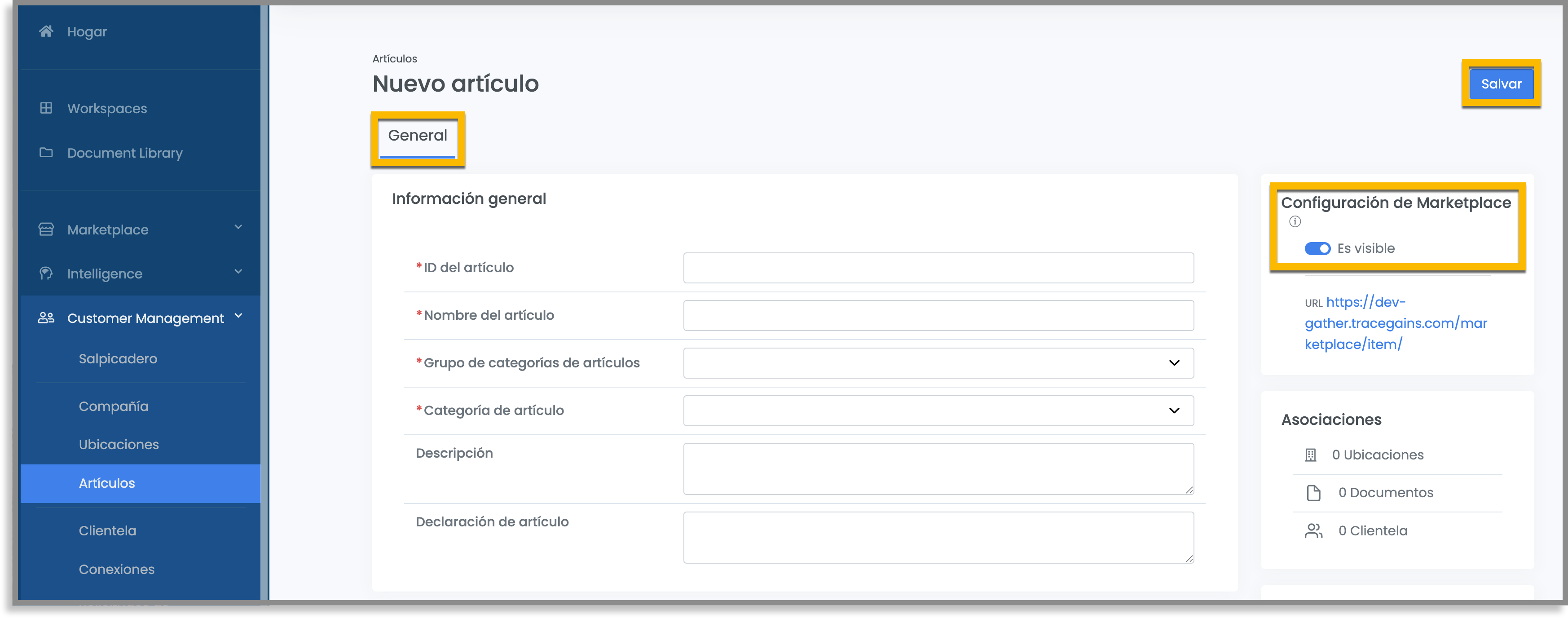
Task: Click the 0 Ubicaciones building icon
Action: pos(1311,455)
